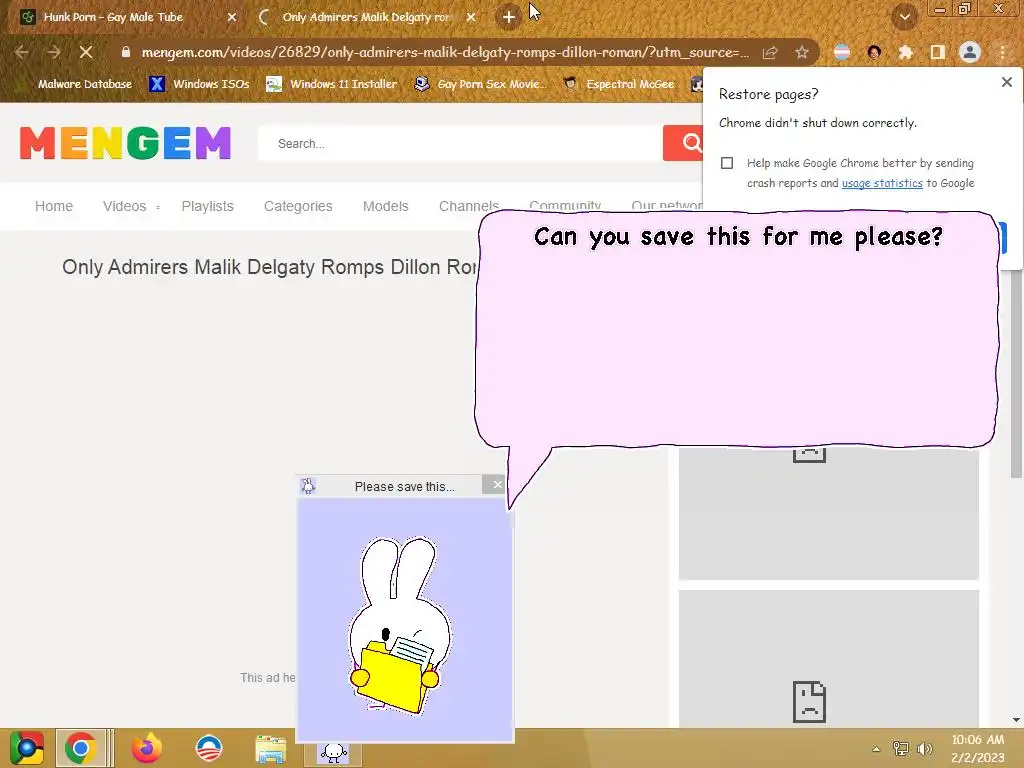Image resolution: width=1024 pixels, height=768 pixels.
Task: Close the 'Please save this...' window
Action: coord(498,485)
